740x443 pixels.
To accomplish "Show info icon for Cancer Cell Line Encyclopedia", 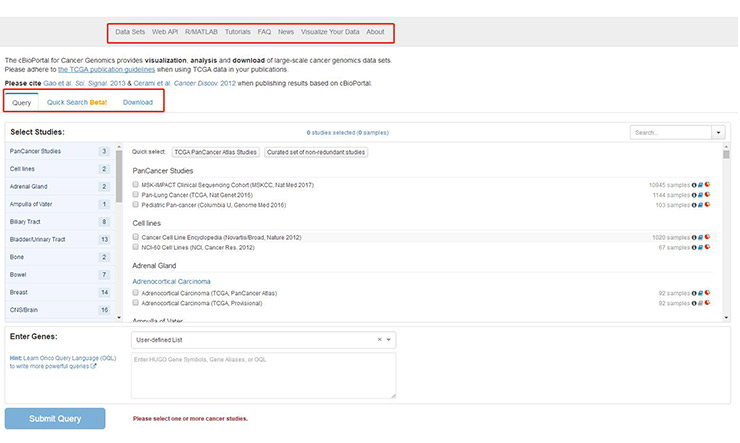I will point(694,237).
